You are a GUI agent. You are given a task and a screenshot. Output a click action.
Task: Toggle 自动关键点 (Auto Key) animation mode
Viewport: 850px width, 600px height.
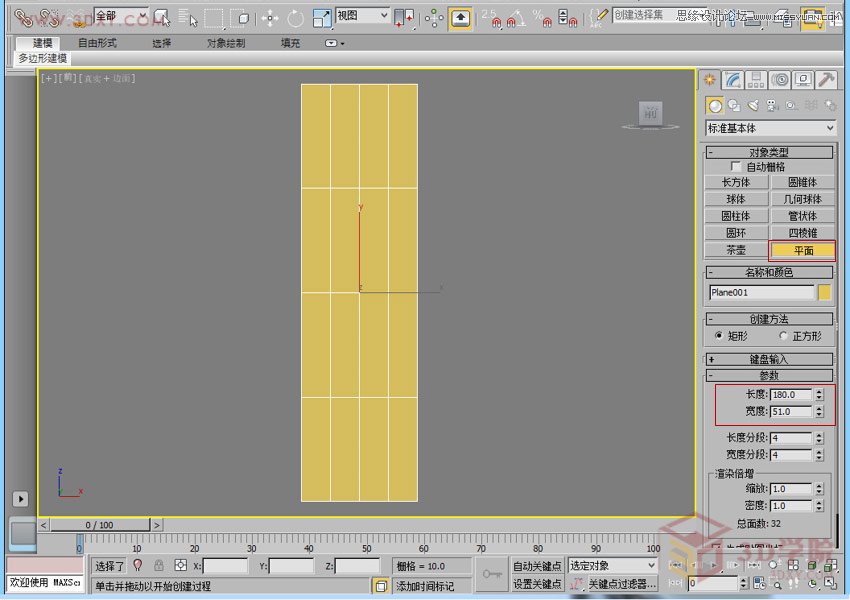point(538,565)
